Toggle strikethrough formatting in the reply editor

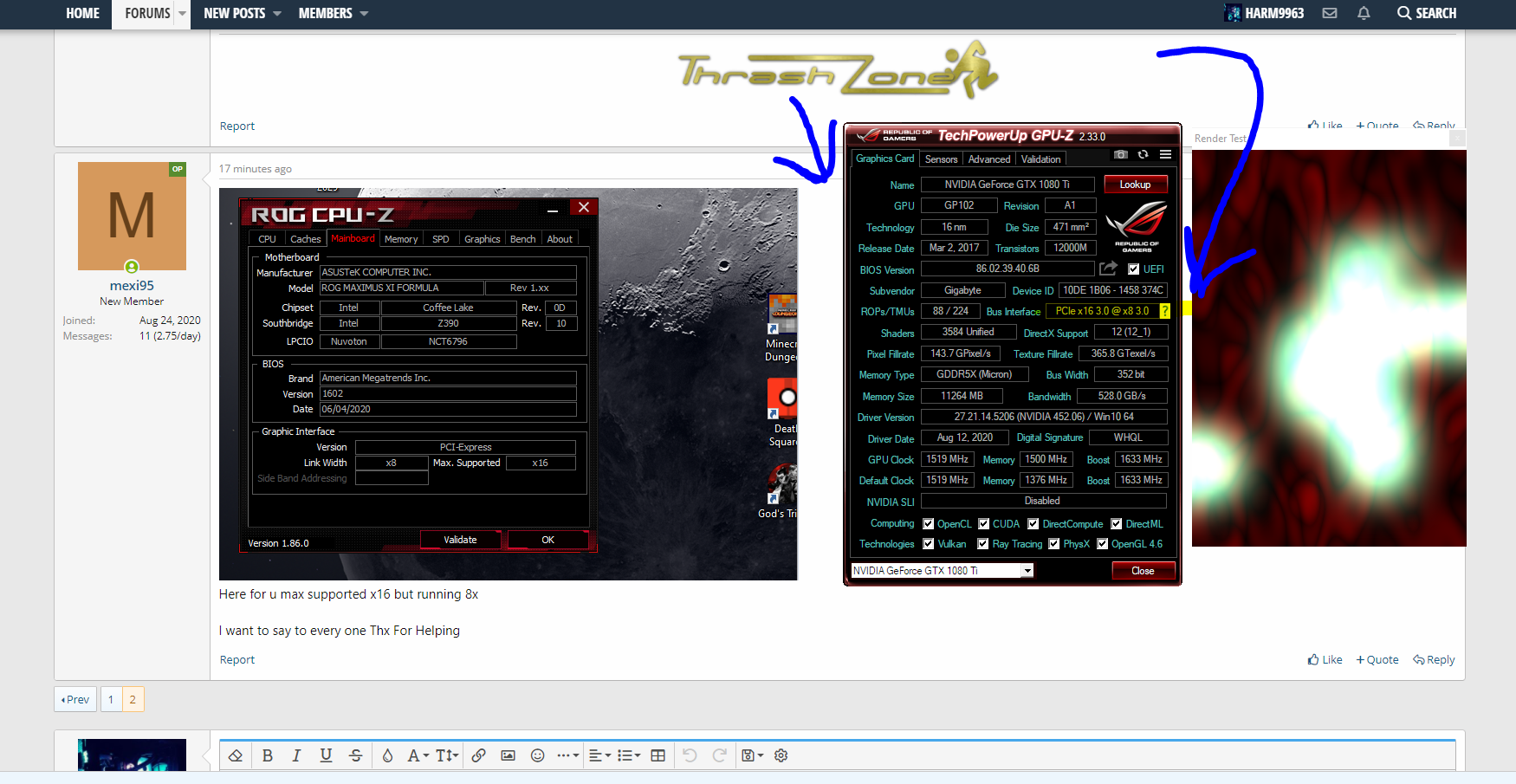tap(355, 755)
